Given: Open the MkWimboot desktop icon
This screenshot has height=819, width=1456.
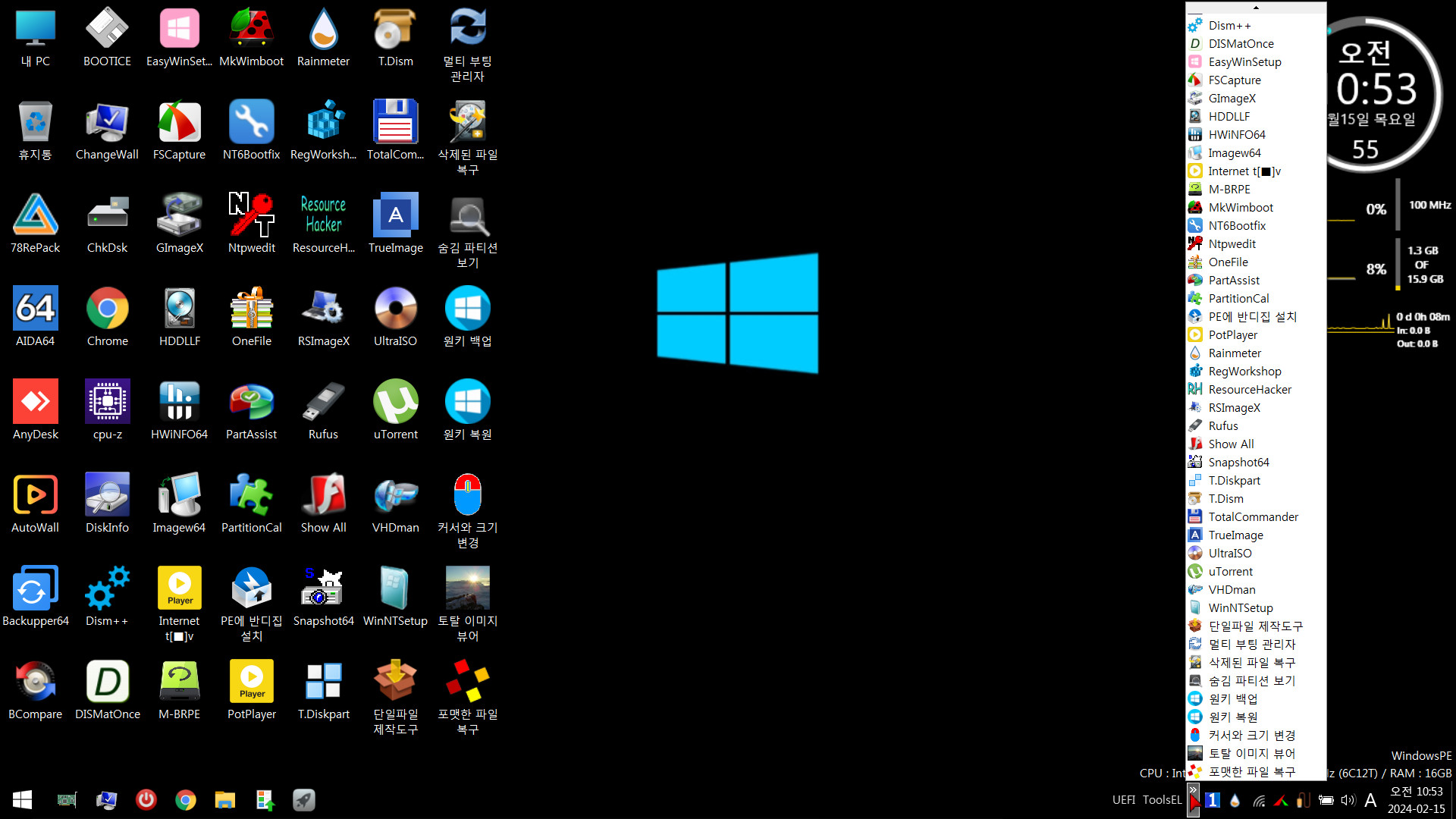Looking at the screenshot, I should 251,38.
